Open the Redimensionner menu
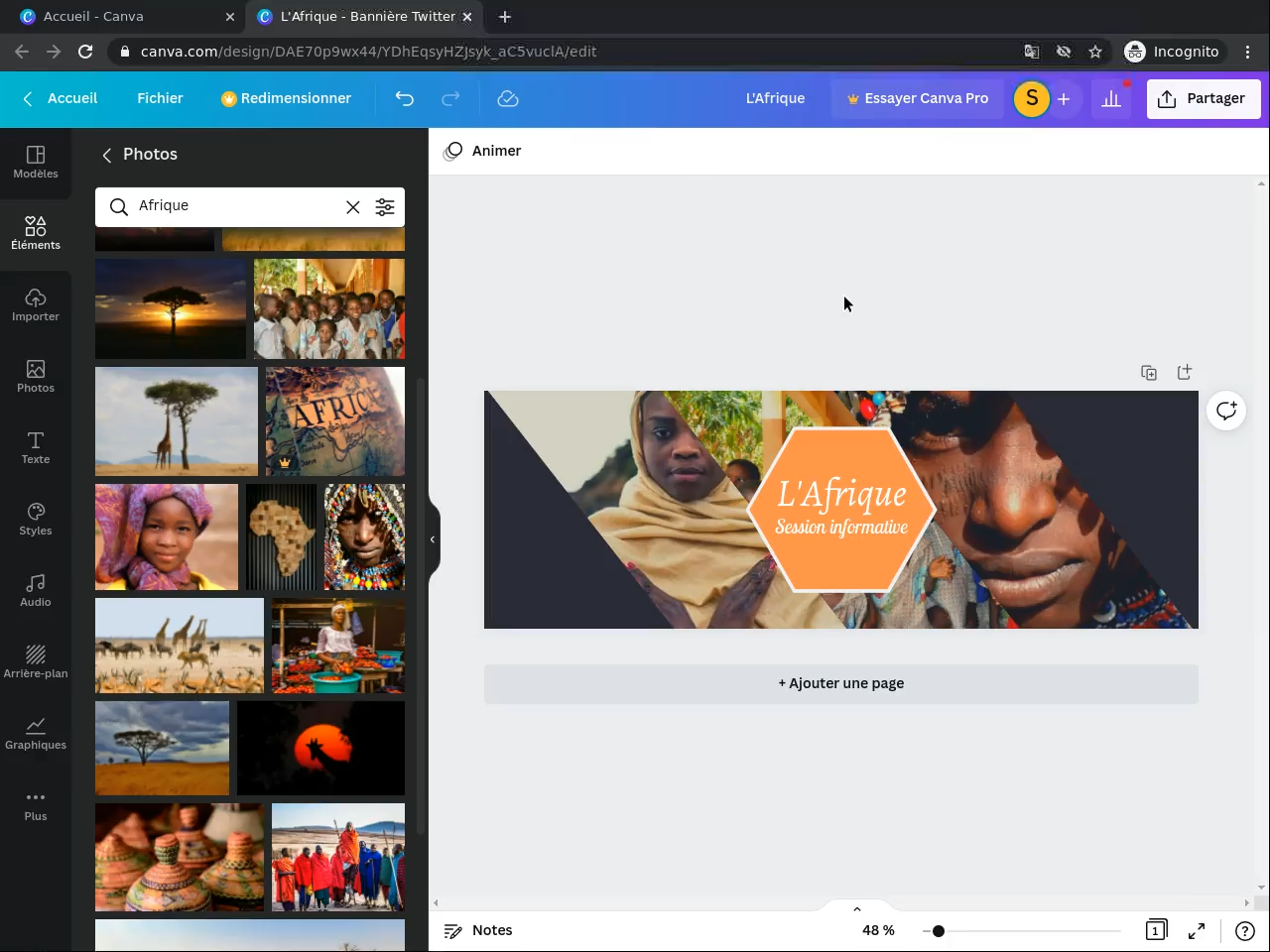 [286, 98]
